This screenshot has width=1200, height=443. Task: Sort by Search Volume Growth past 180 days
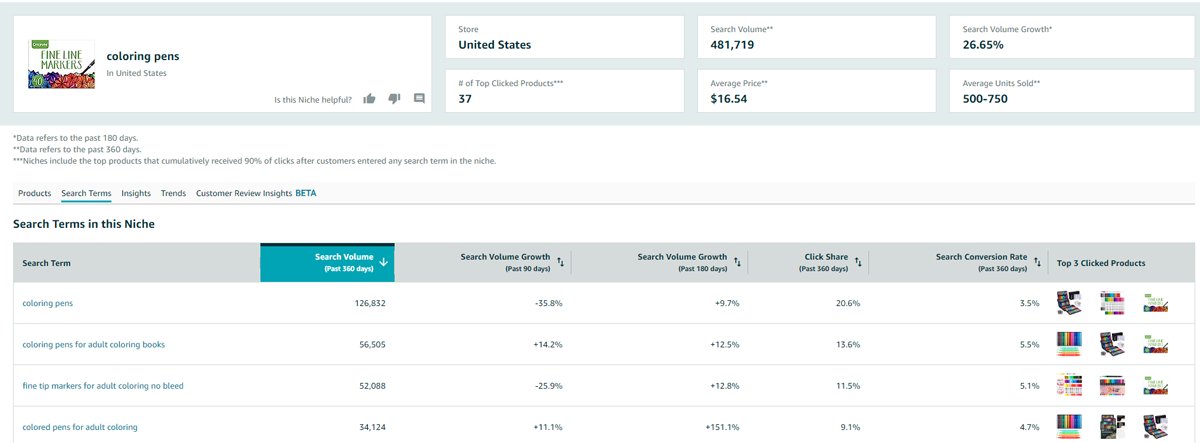click(x=737, y=262)
